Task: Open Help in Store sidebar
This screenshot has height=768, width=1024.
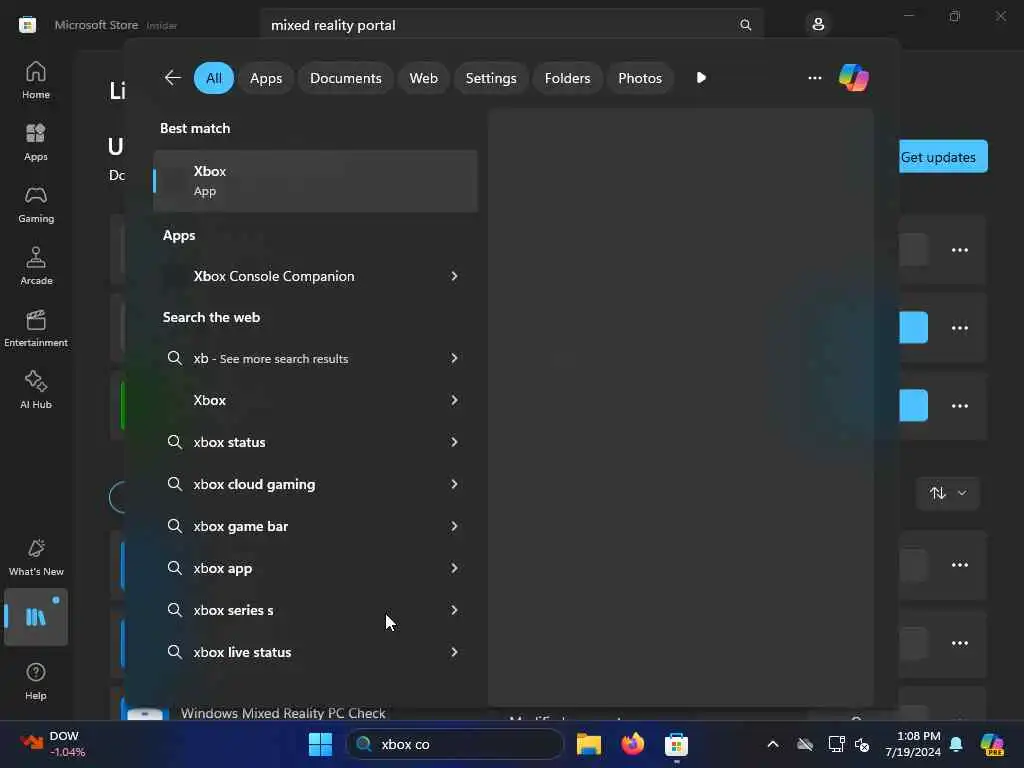Action: coord(36,680)
